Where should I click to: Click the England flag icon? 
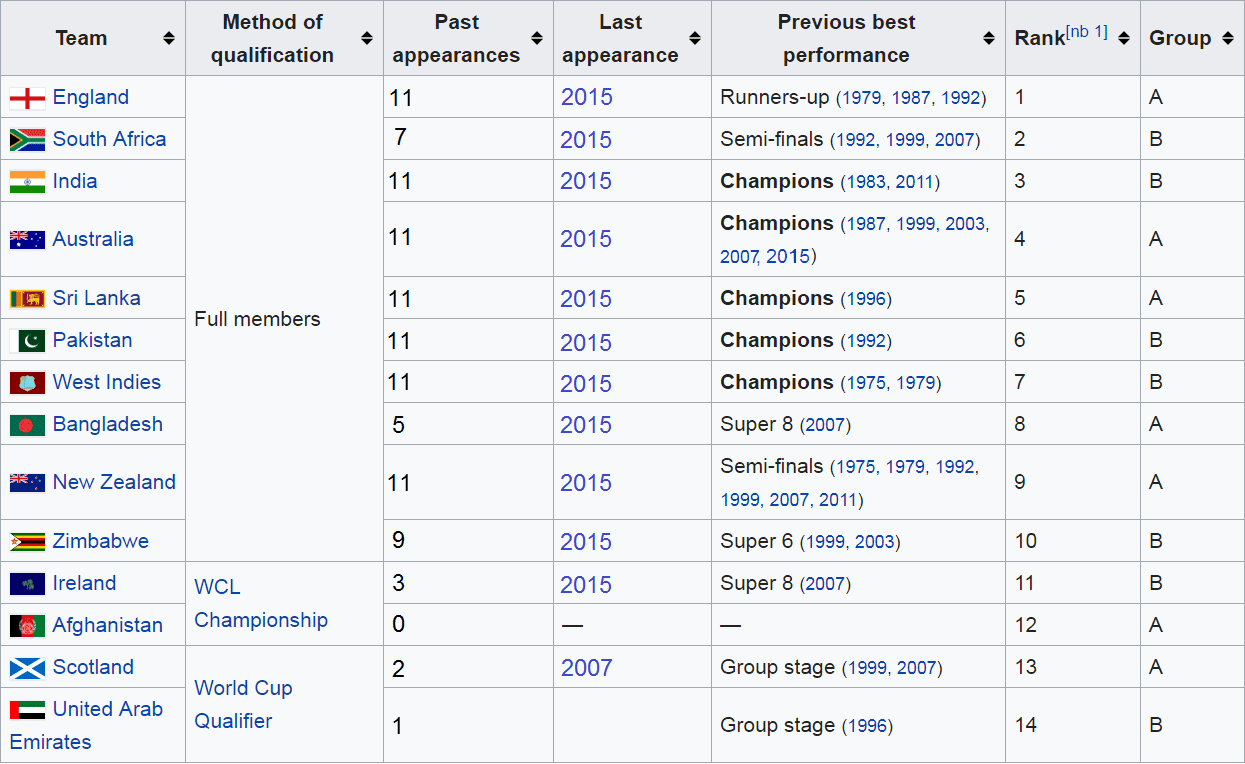[x=27, y=98]
